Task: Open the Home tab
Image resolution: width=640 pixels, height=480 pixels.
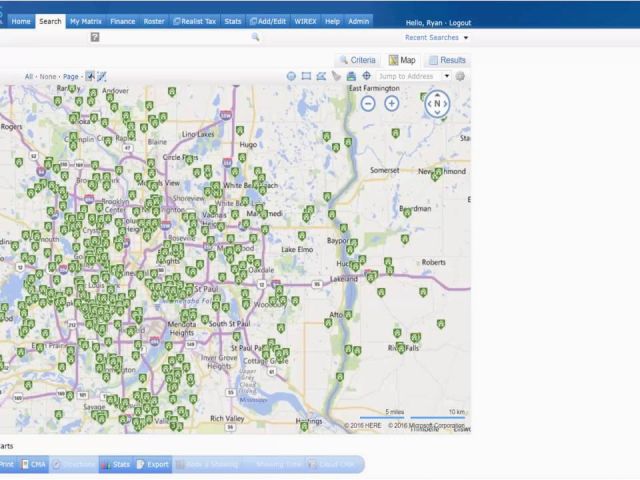Action: coord(21,21)
